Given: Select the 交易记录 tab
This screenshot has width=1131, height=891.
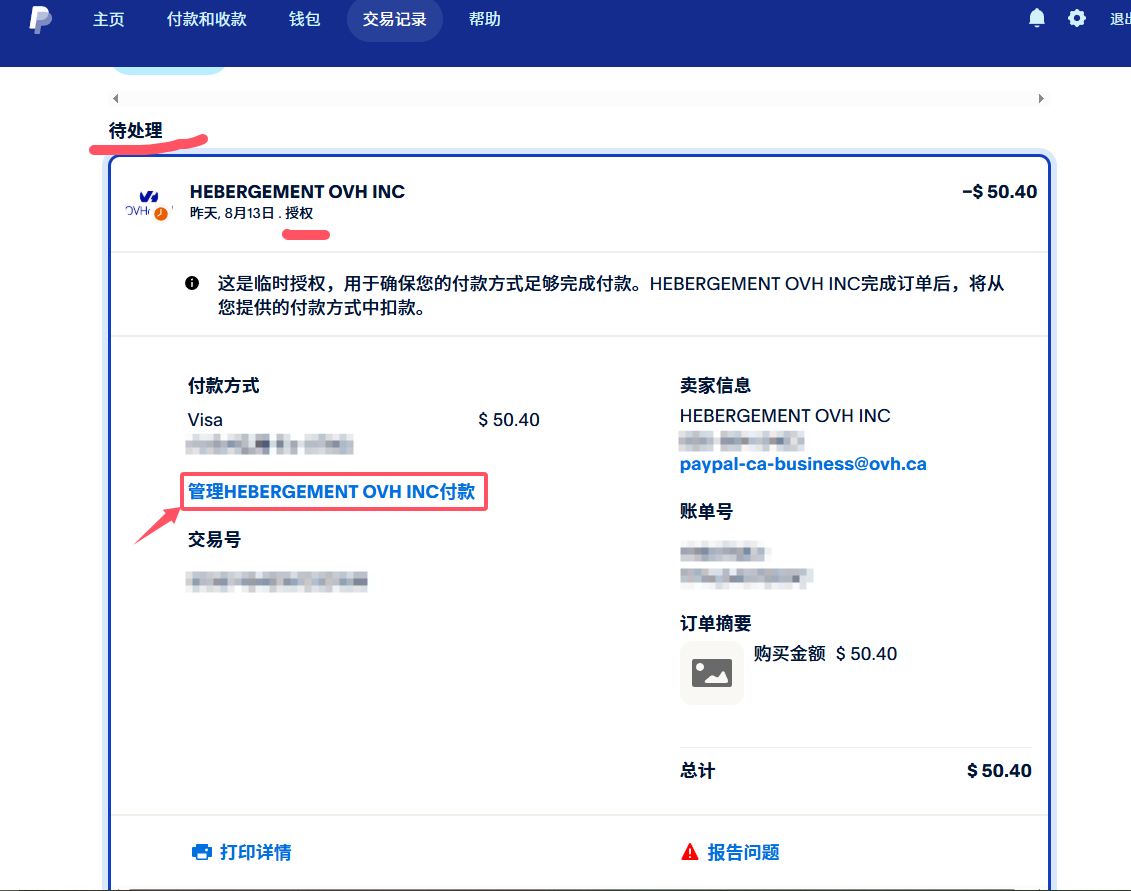Looking at the screenshot, I should pos(395,19).
